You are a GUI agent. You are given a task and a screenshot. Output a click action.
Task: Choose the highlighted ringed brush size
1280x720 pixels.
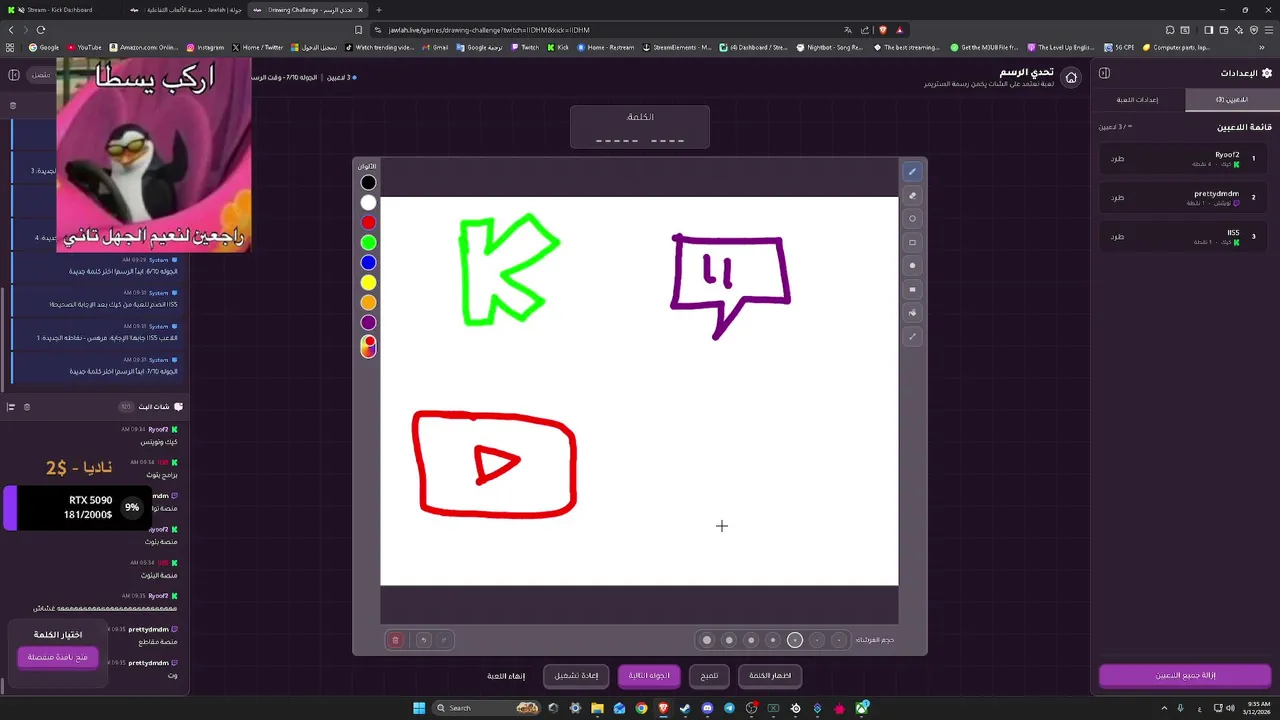click(795, 640)
